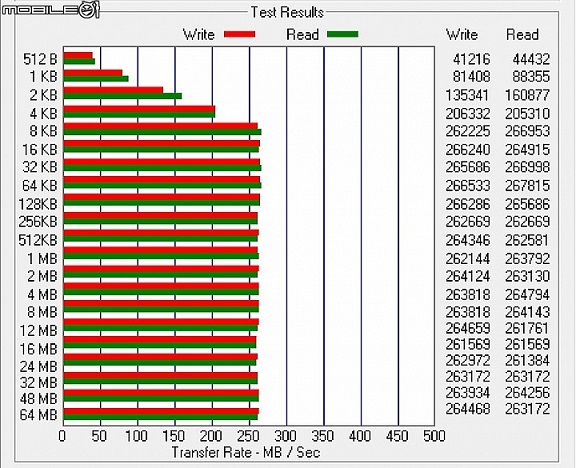The image size is (576, 468).
Task: Click write value 41216
Action: (x=471, y=59)
